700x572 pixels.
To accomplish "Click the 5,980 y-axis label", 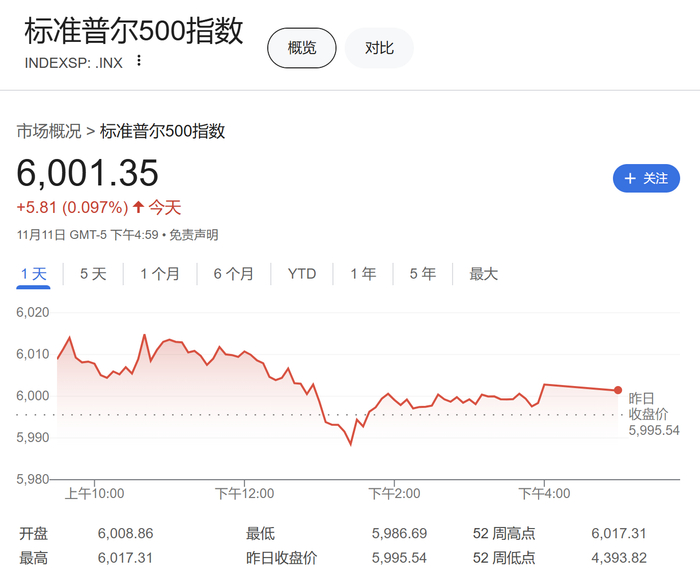I will click(33, 479).
